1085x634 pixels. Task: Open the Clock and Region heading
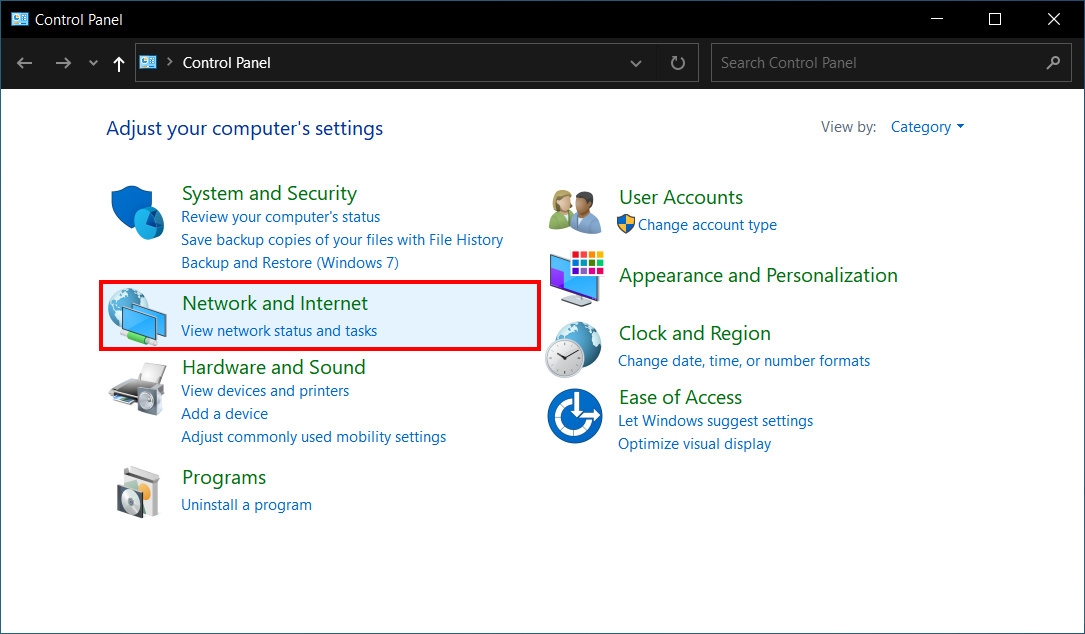click(x=694, y=334)
